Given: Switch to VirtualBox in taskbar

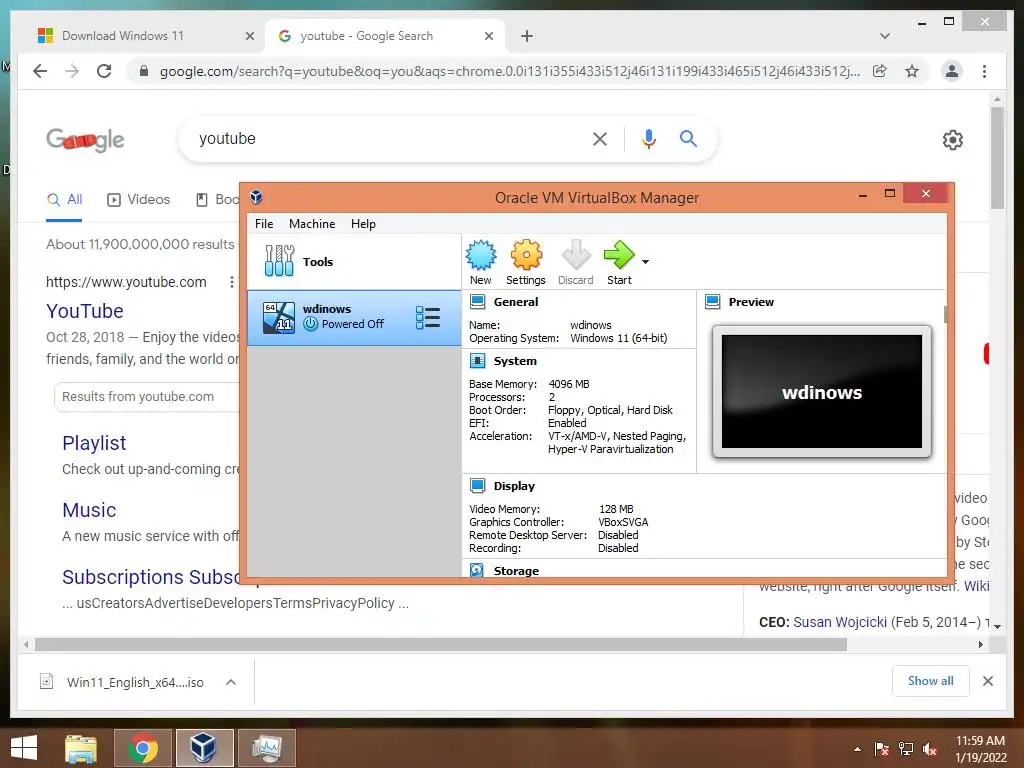Looking at the screenshot, I should coord(204,748).
